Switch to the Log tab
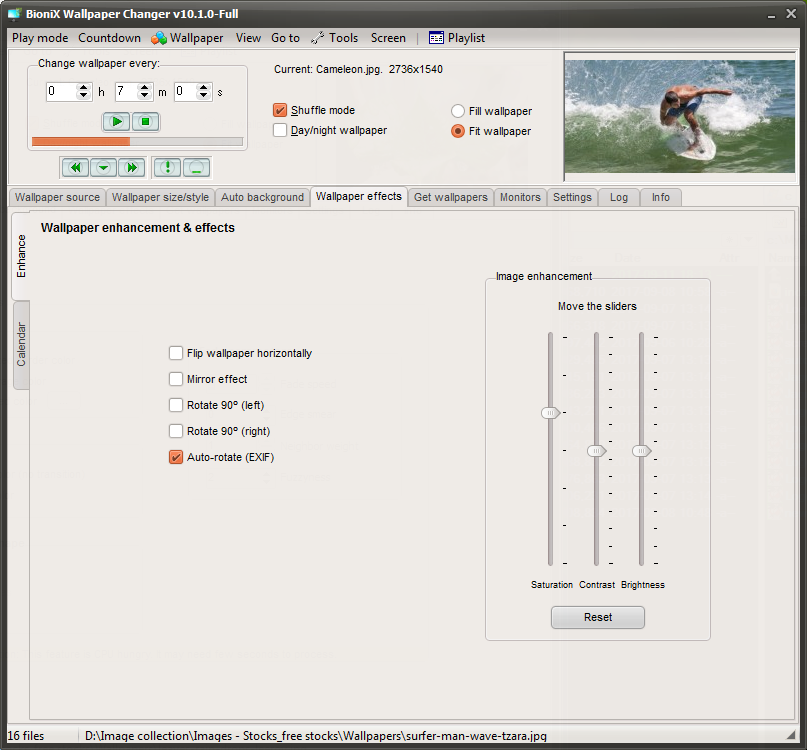807x750 pixels. click(x=619, y=198)
